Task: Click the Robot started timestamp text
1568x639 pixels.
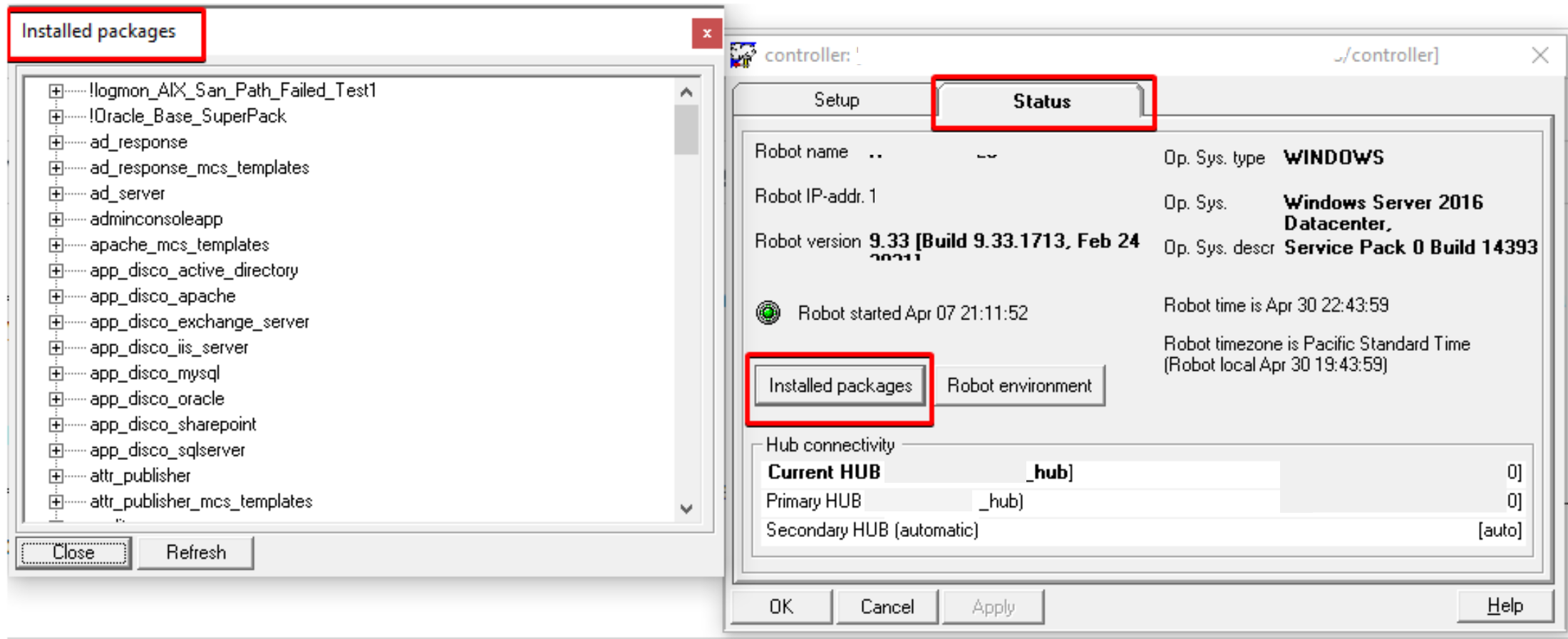Action: [913, 313]
